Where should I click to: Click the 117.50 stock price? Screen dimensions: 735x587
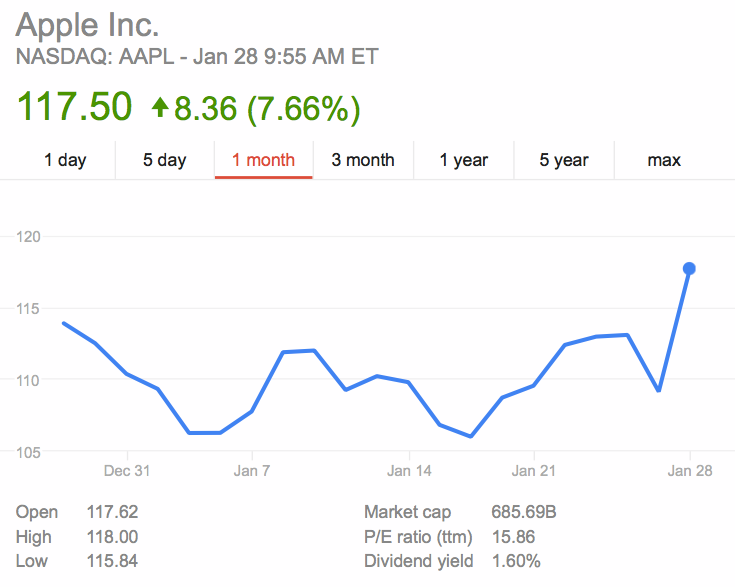coord(74,107)
